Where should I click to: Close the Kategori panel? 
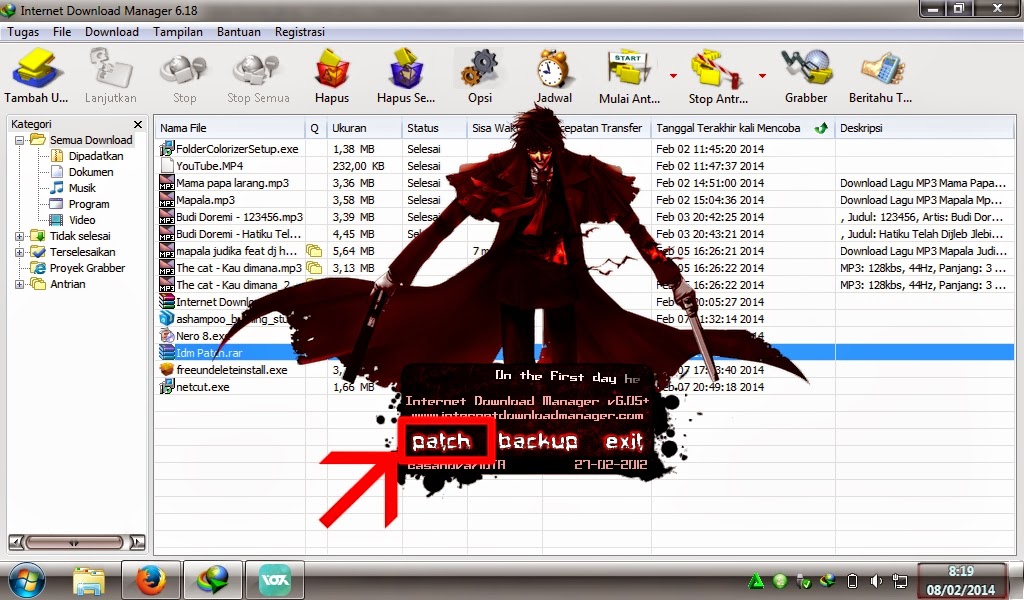coord(138,124)
